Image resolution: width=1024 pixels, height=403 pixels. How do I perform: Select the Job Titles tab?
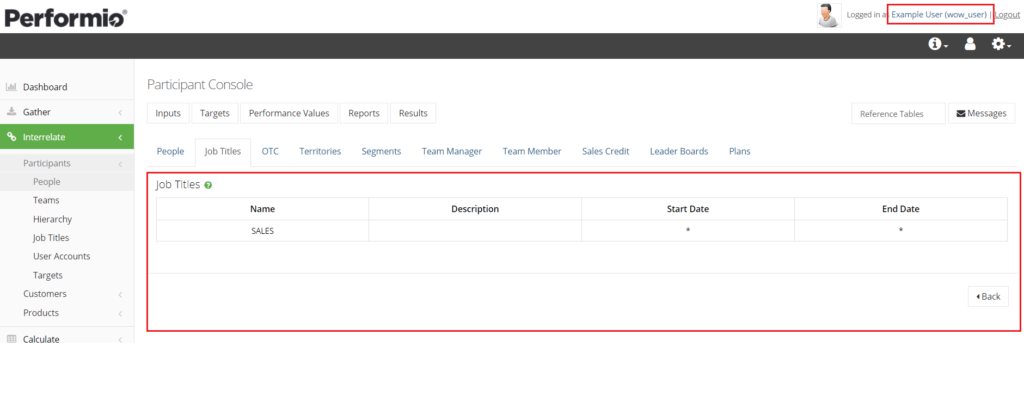click(223, 152)
